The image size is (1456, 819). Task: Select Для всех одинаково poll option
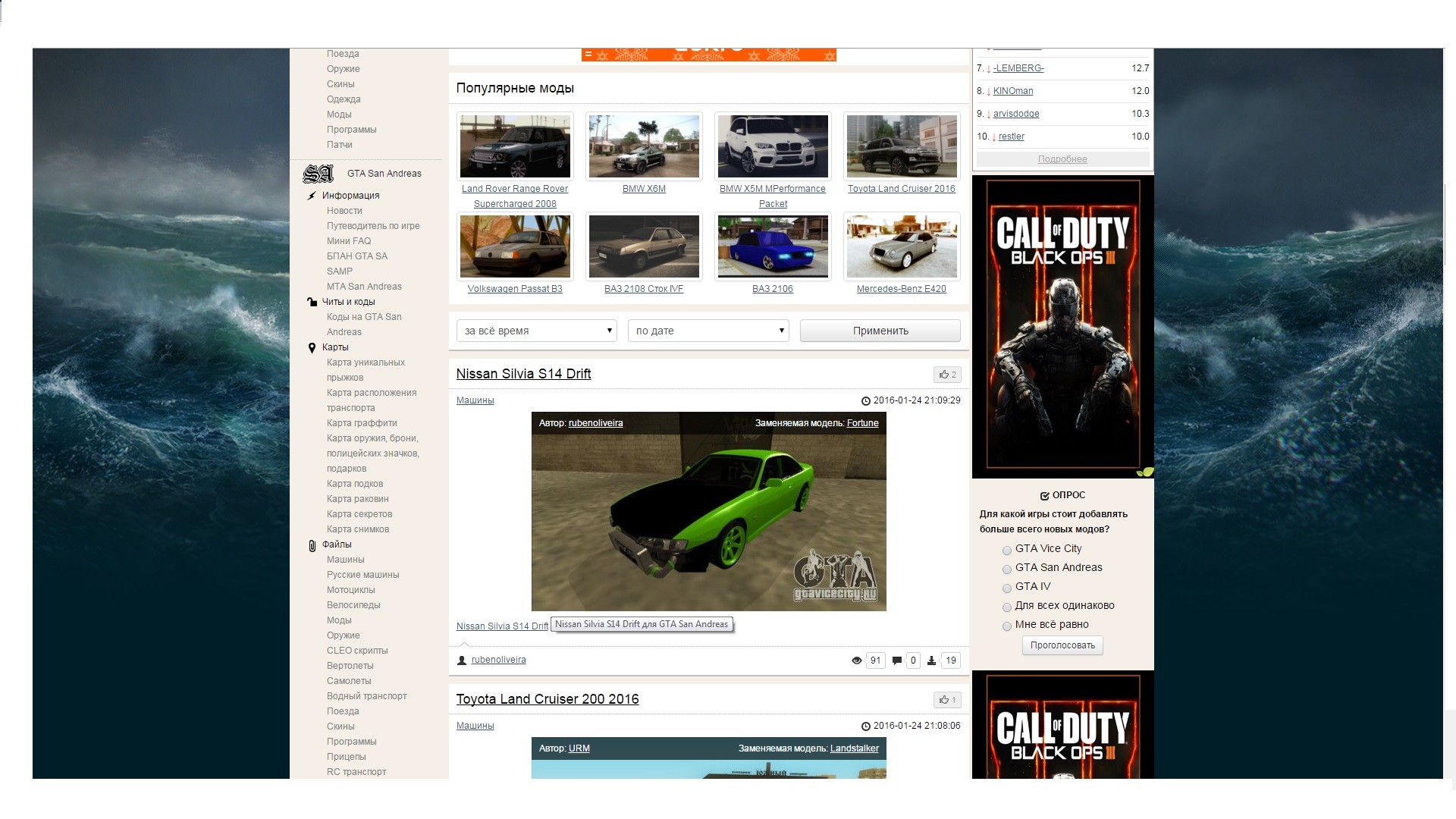click(x=1007, y=607)
